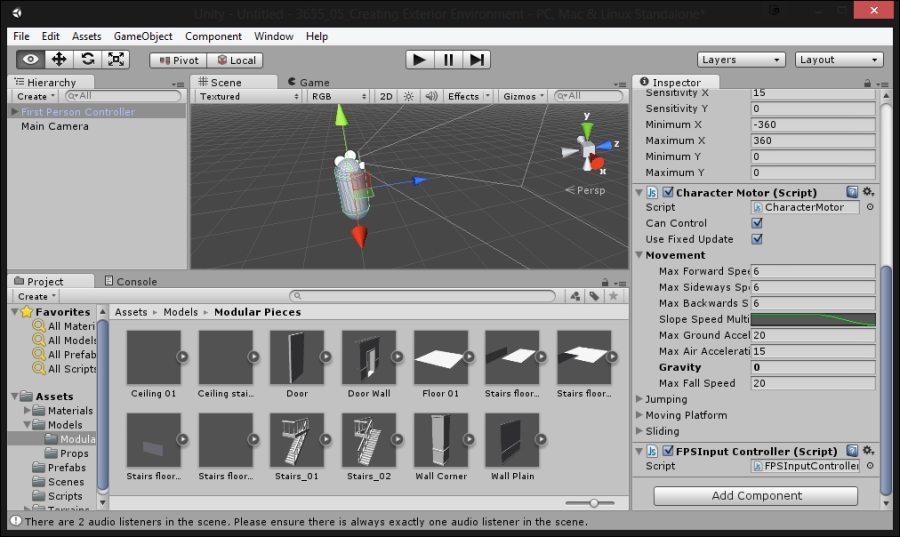The width and height of the screenshot is (900, 537).
Task: Click the Pause button
Action: (448, 60)
